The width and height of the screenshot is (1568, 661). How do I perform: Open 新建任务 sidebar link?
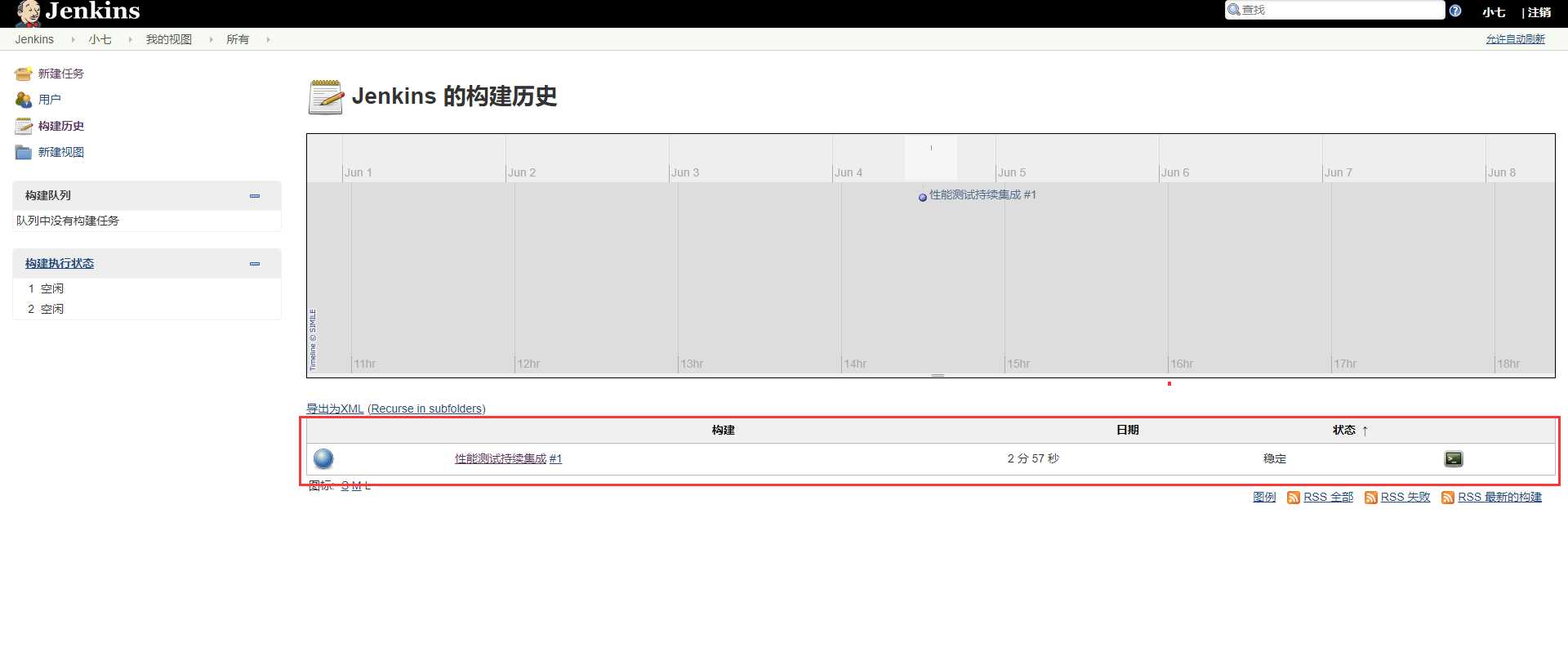tap(61, 74)
